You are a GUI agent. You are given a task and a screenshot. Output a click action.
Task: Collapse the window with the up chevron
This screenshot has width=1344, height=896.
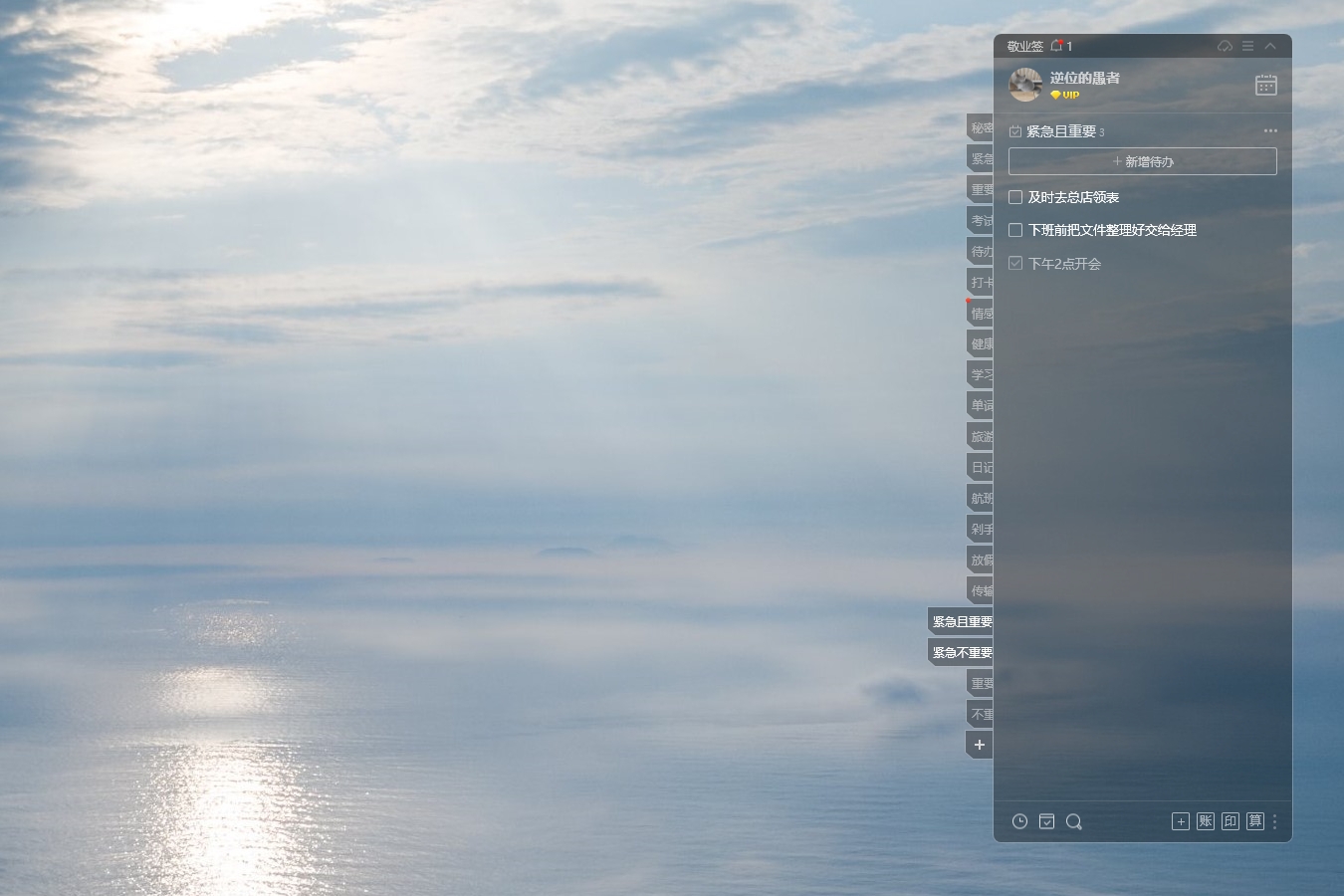click(x=1270, y=46)
